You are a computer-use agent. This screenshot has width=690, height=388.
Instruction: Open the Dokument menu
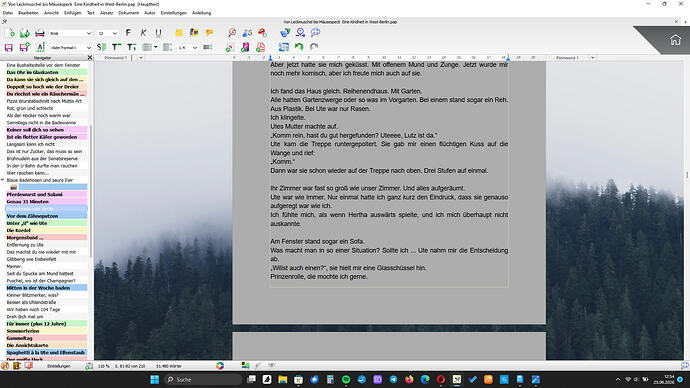[128, 13]
